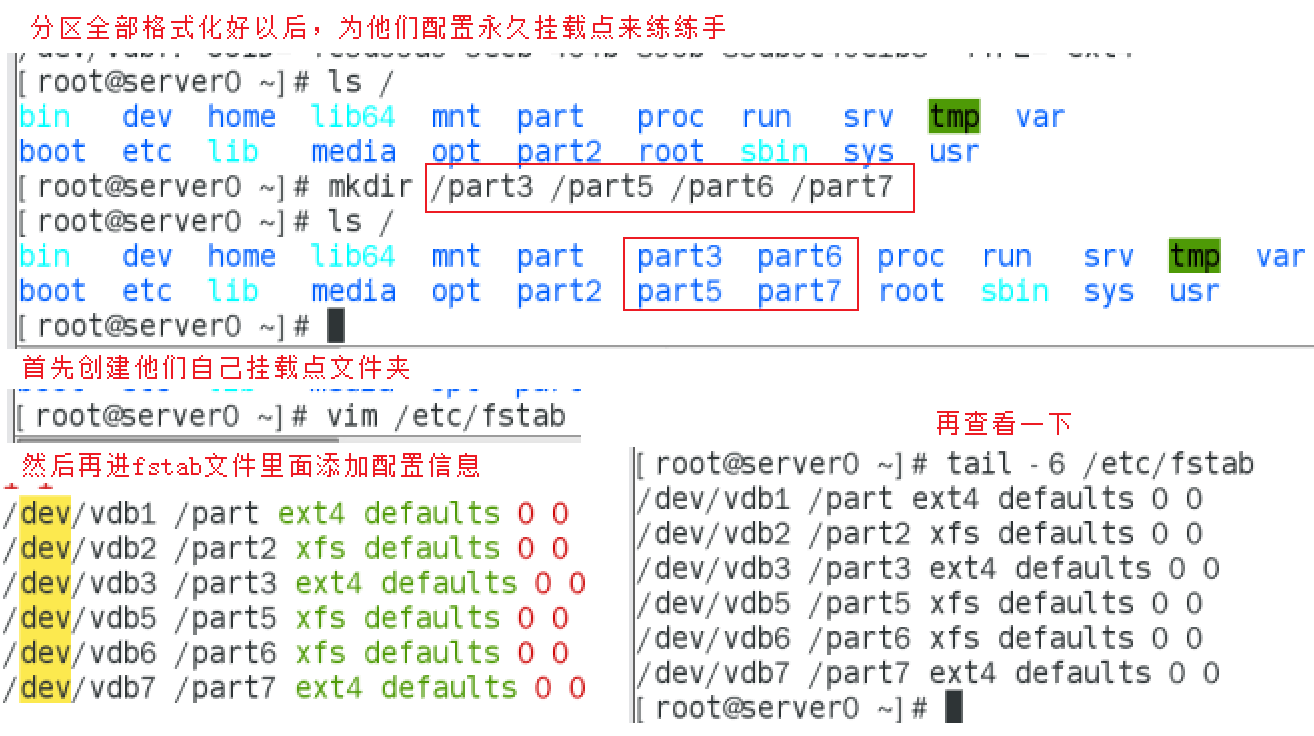The image size is (1314, 736).
Task: Click green ext4 on the vim /dev/vdb1 line
Action: (x=311, y=514)
